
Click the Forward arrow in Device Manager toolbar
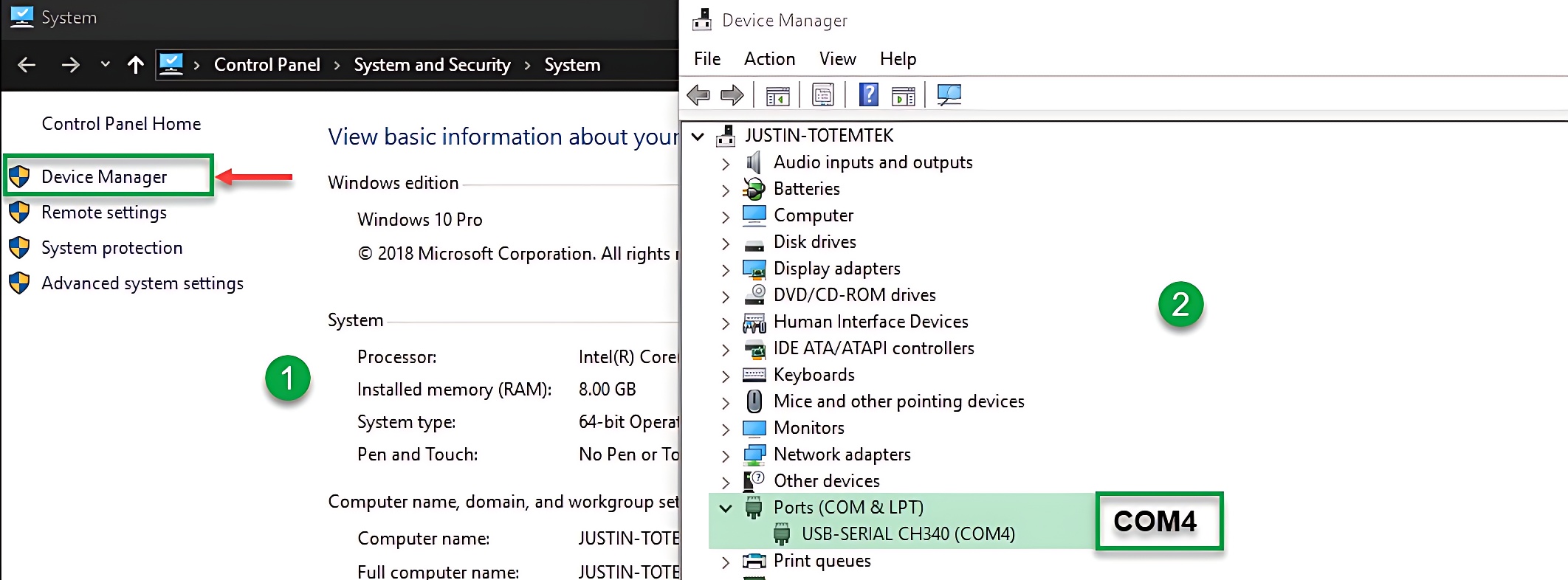pos(732,95)
